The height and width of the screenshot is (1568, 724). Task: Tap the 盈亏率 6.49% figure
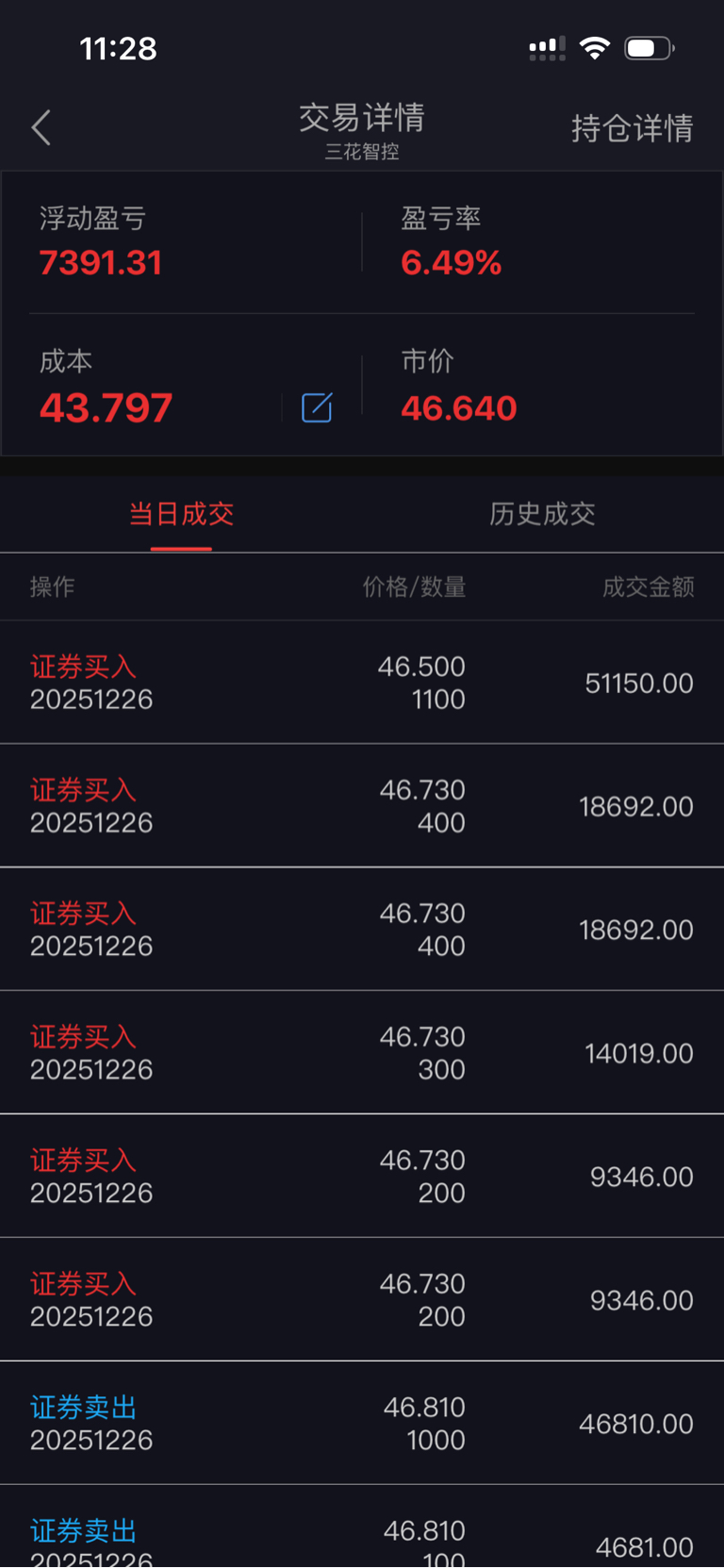coord(451,263)
